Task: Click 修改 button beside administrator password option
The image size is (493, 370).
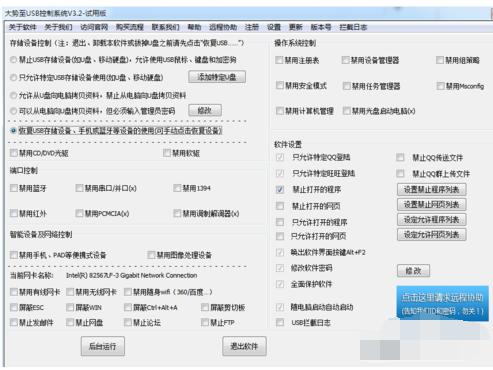Action: point(205,110)
